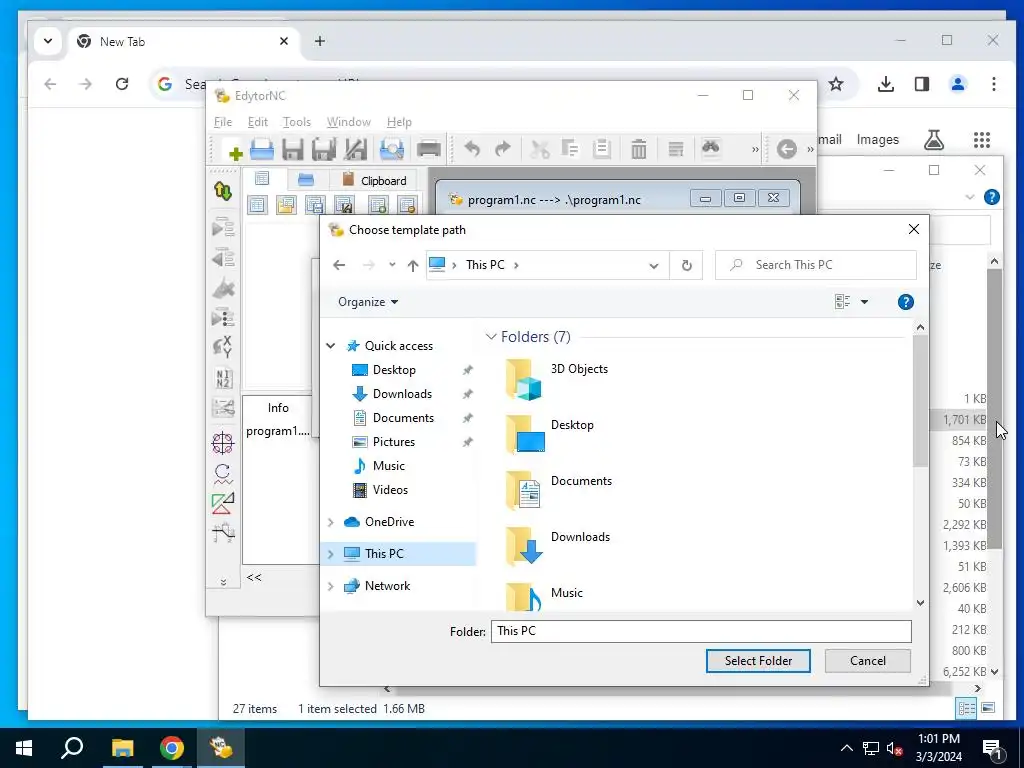Click the chamfer profile icon in sidebar

[x=223, y=532]
